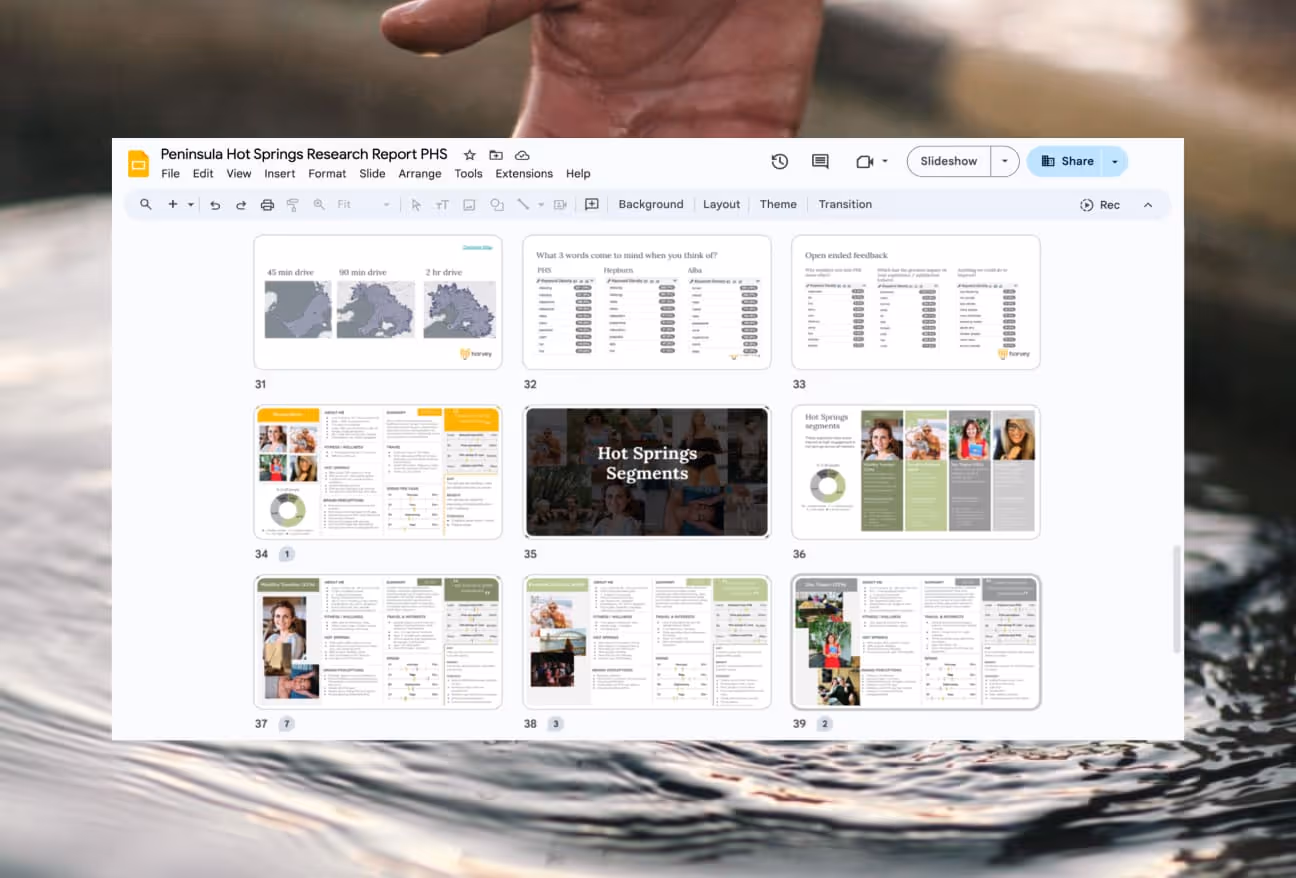Open the comments history icon
Screen dimensions: 1296x878
tap(820, 161)
